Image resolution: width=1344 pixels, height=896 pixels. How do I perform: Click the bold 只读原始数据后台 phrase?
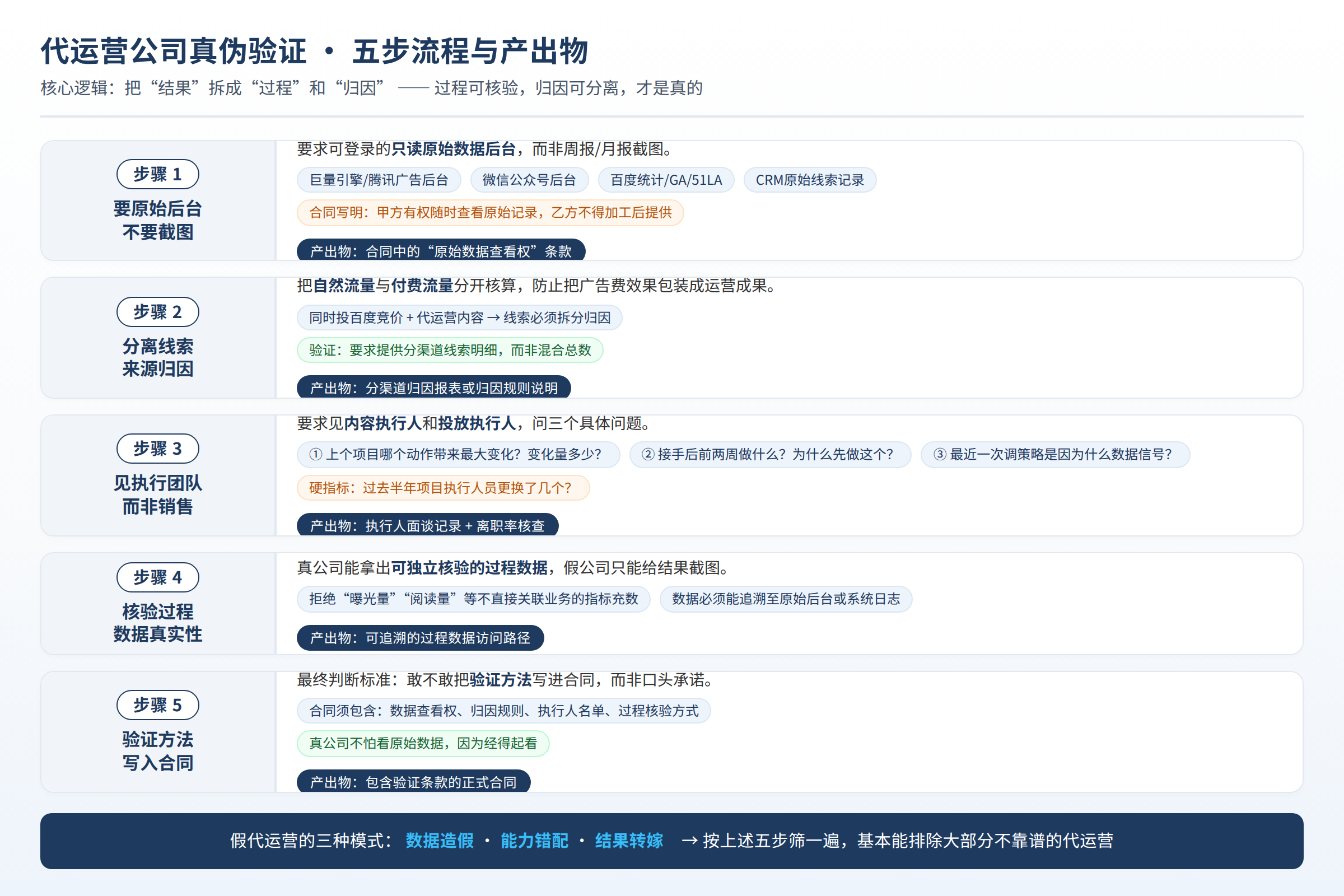pos(454,149)
